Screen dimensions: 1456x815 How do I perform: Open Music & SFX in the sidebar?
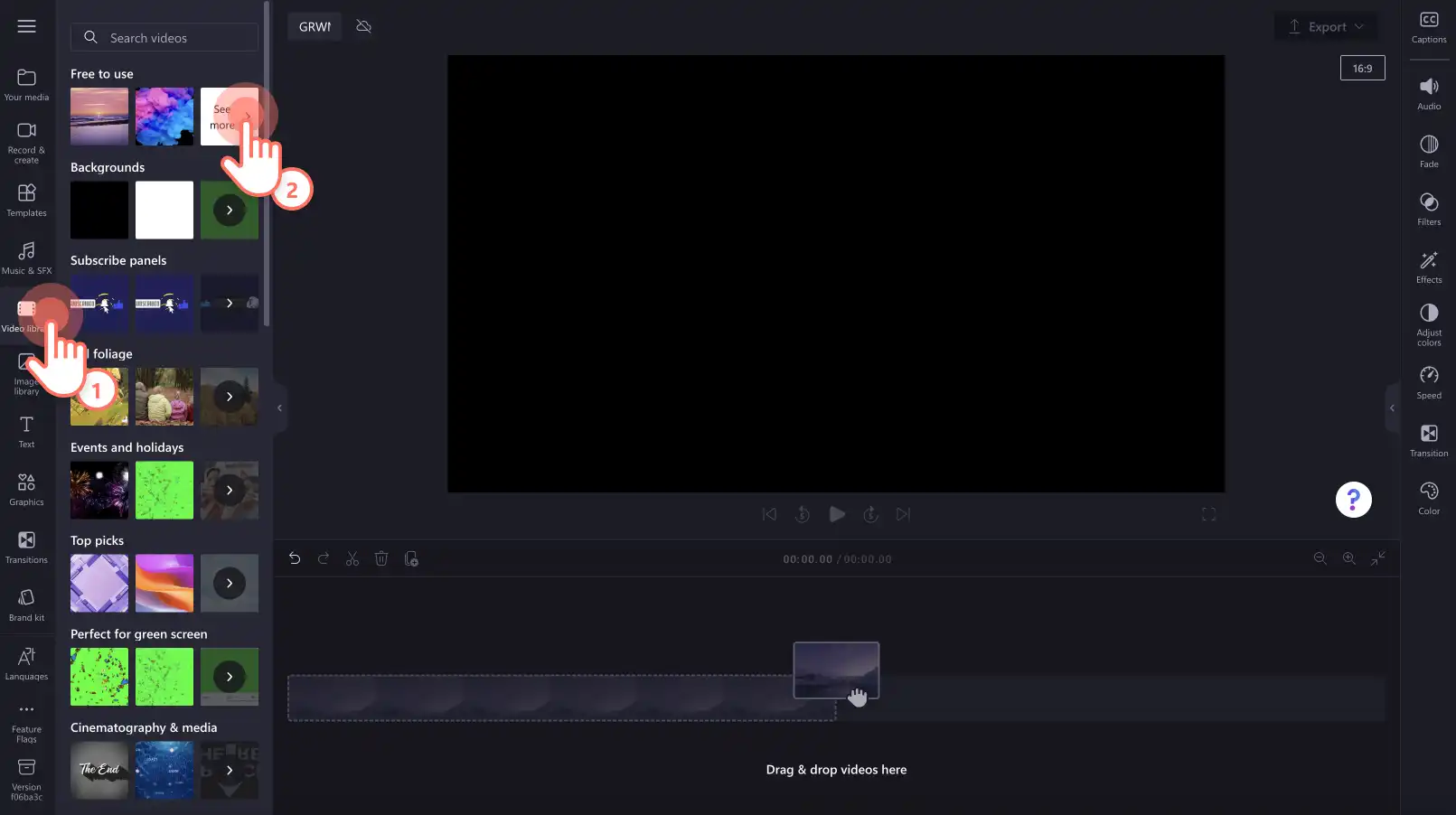coord(27,258)
